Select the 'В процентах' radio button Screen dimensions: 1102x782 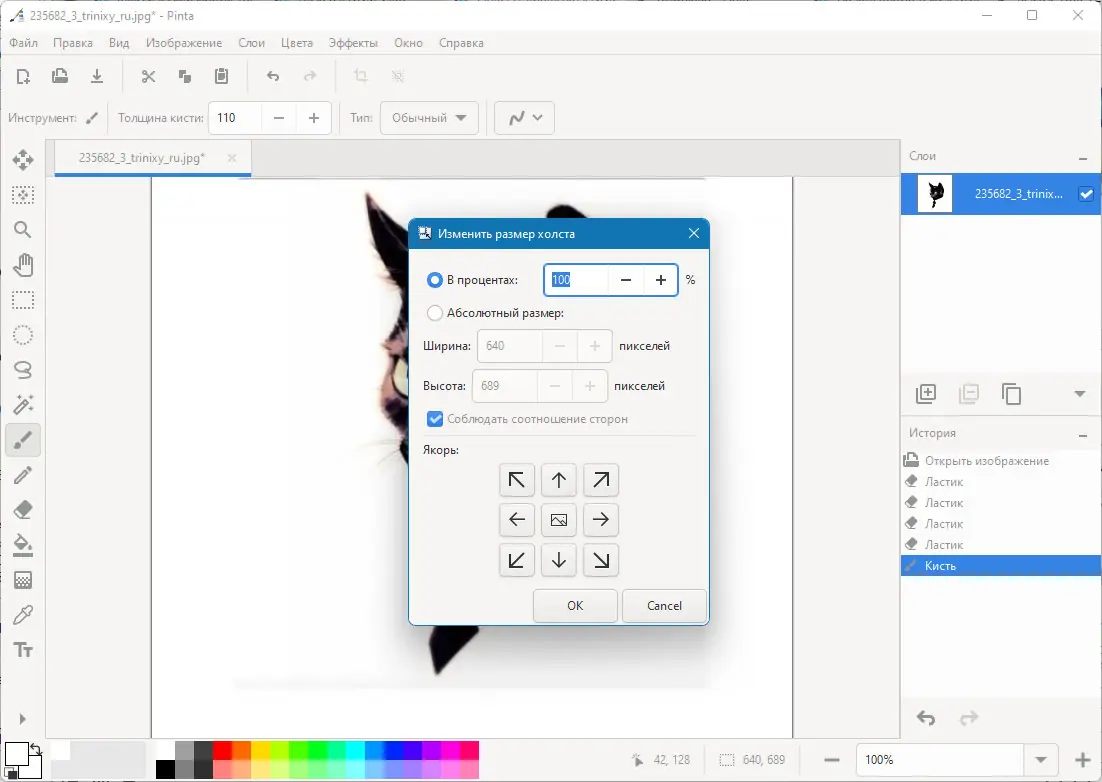pyautogui.click(x=434, y=280)
